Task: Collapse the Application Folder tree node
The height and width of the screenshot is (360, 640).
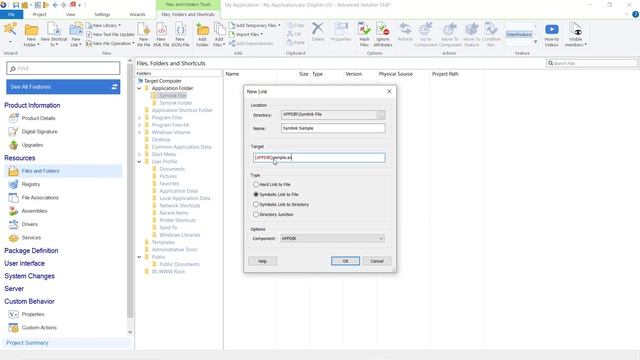Action: [x=139, y=88]
